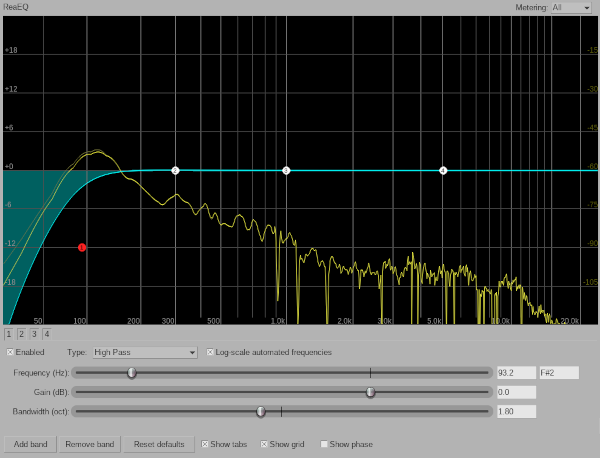This screenshot has width=600, height=458.
Task: Switch to band tab 2
Action: pyautogui.click(x=21, y=333)
